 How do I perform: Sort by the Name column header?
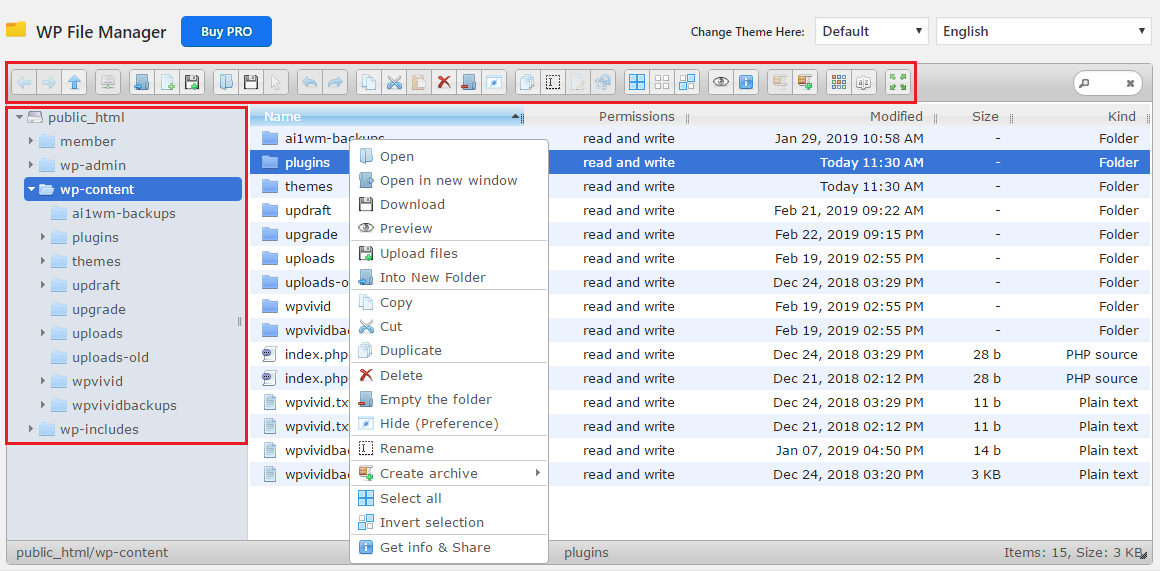click(x=385, y=116)
